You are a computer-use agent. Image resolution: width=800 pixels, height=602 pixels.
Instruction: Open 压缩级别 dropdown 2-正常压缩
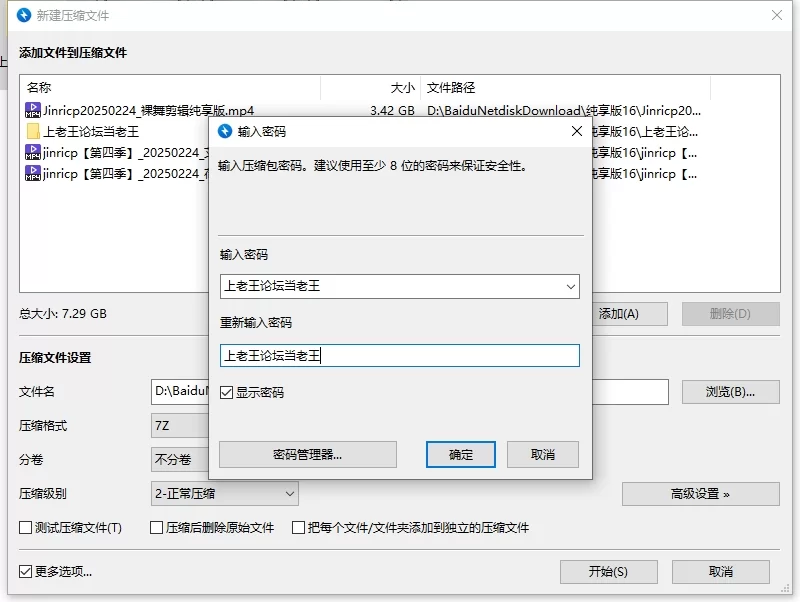point(224,494)
